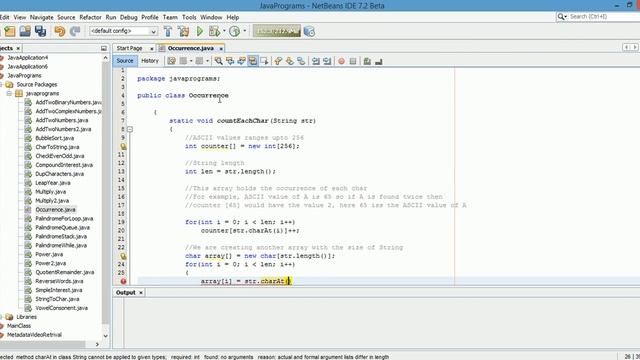Toggle Bookmark icon in editor toolbar
Image resolution: width=640 pixels, height=360 pixels.
tap(301, 61)
